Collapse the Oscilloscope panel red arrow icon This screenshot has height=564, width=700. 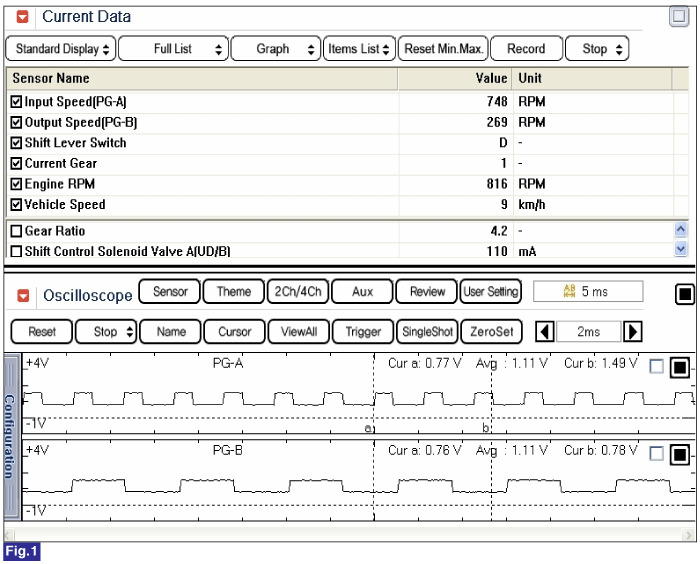point(23,295)
